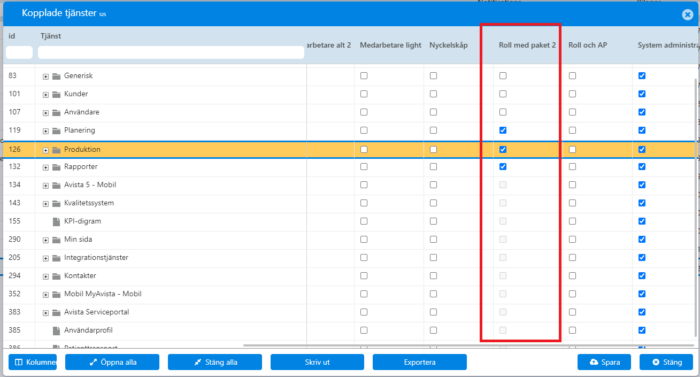The image size is (700, 377).
Task: Click the Tjänst filter input field
Action: (171, 52)
